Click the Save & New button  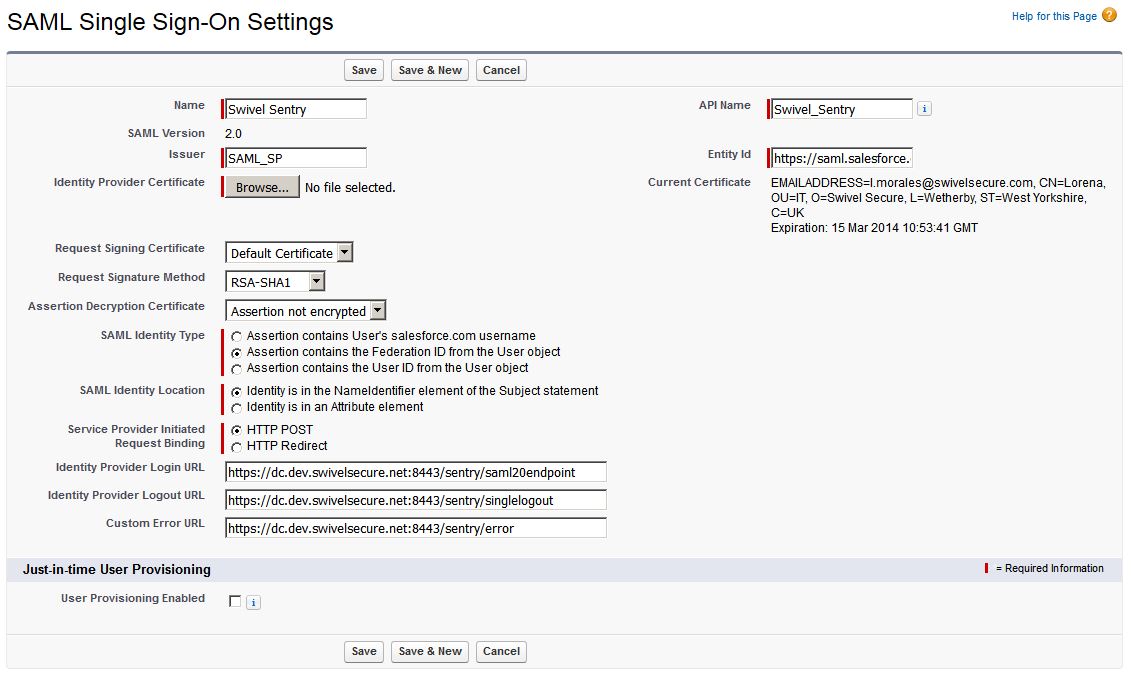(x=429, y=70)
